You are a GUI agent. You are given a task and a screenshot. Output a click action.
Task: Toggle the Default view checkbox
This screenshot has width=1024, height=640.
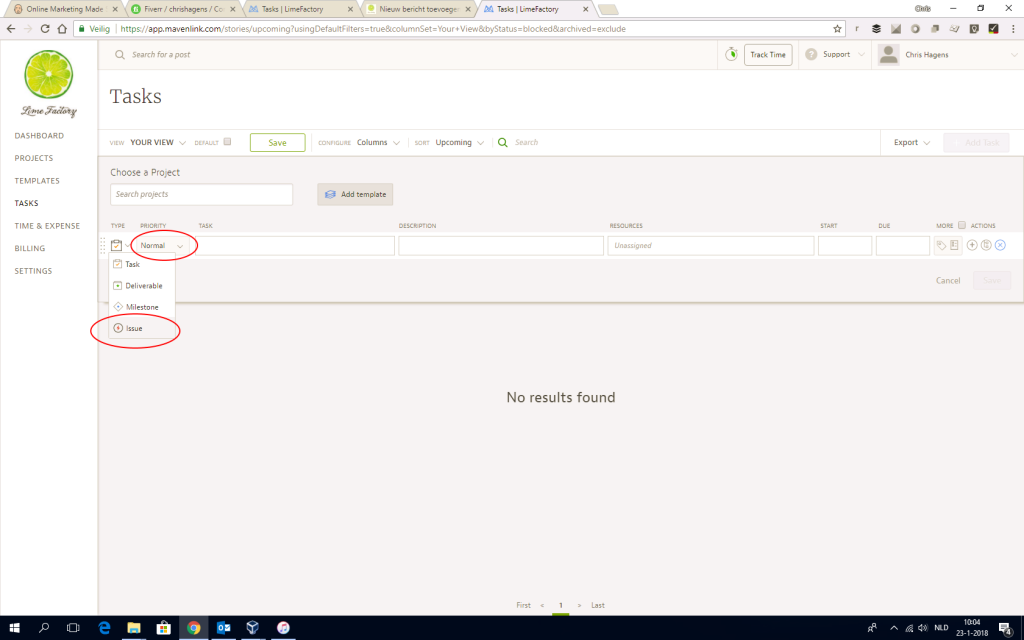(x=227, y=142)
